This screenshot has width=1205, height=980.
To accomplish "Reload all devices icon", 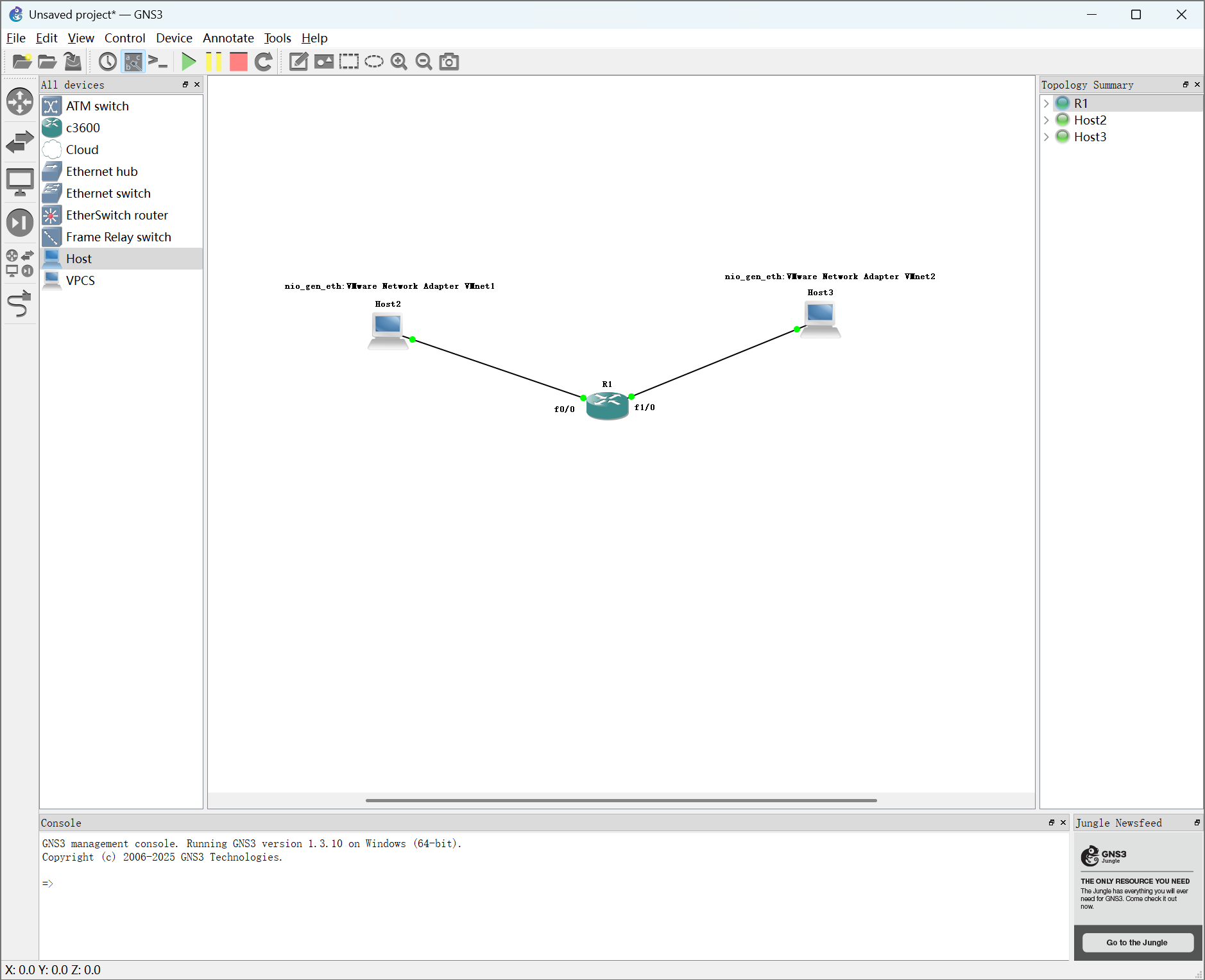I will click(x=263, y=62).
